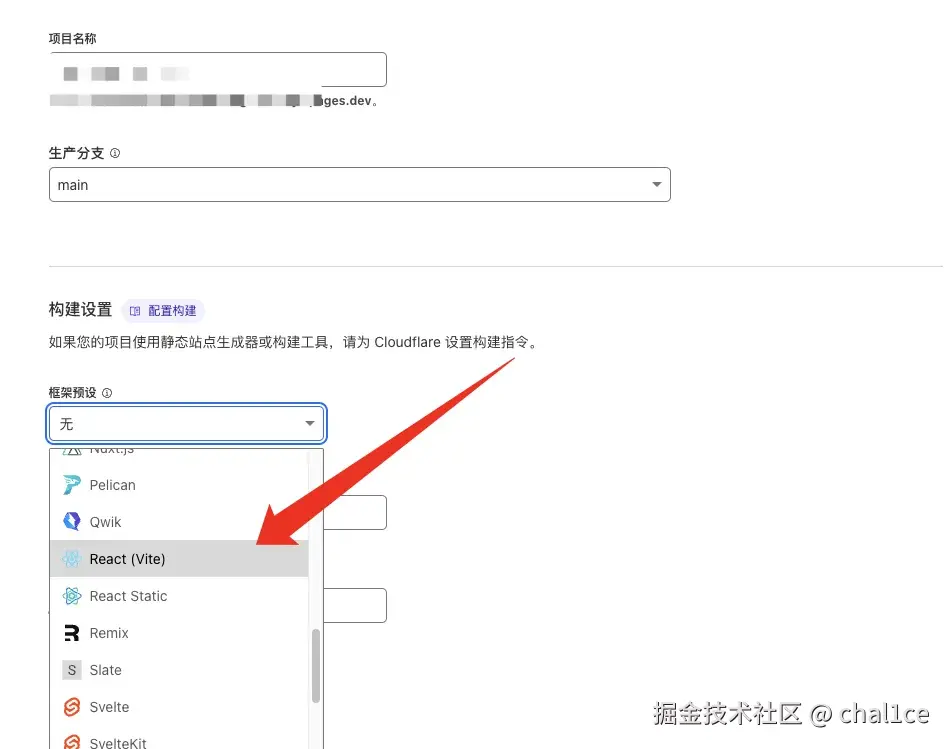Click the Remix 'R' icon
Screen dimensions: 951x749
[71, 633]
